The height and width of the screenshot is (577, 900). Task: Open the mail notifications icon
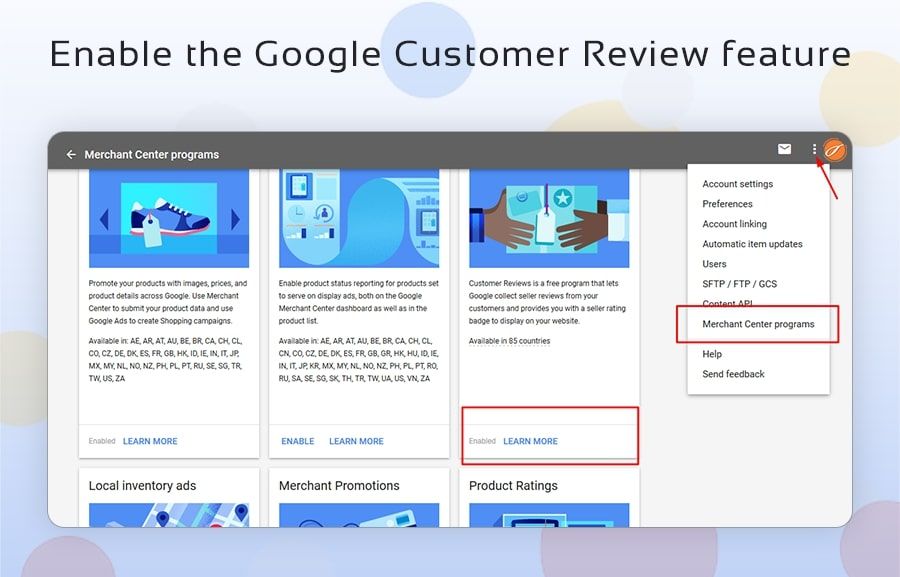tap(785, 150)
